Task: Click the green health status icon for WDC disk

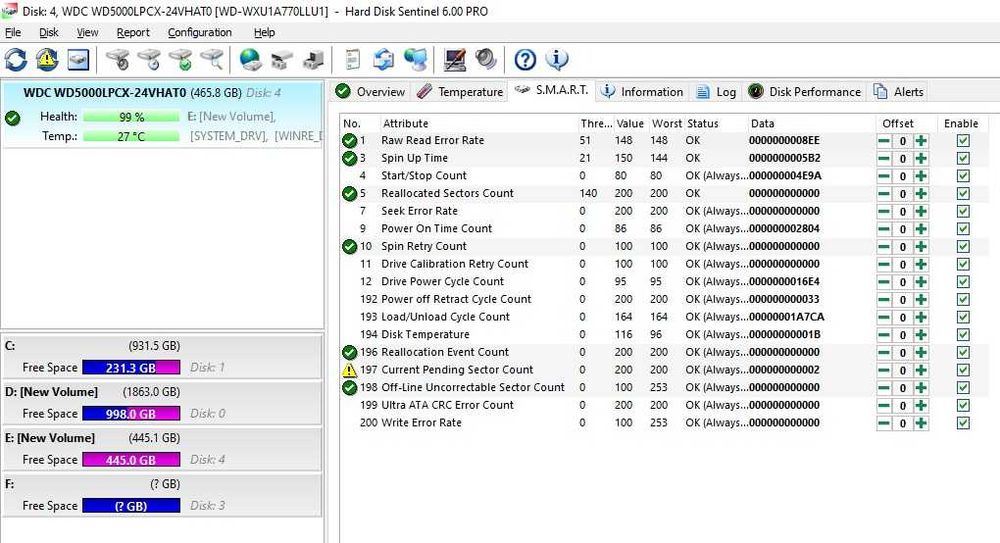Action: (x=12, y=117)
